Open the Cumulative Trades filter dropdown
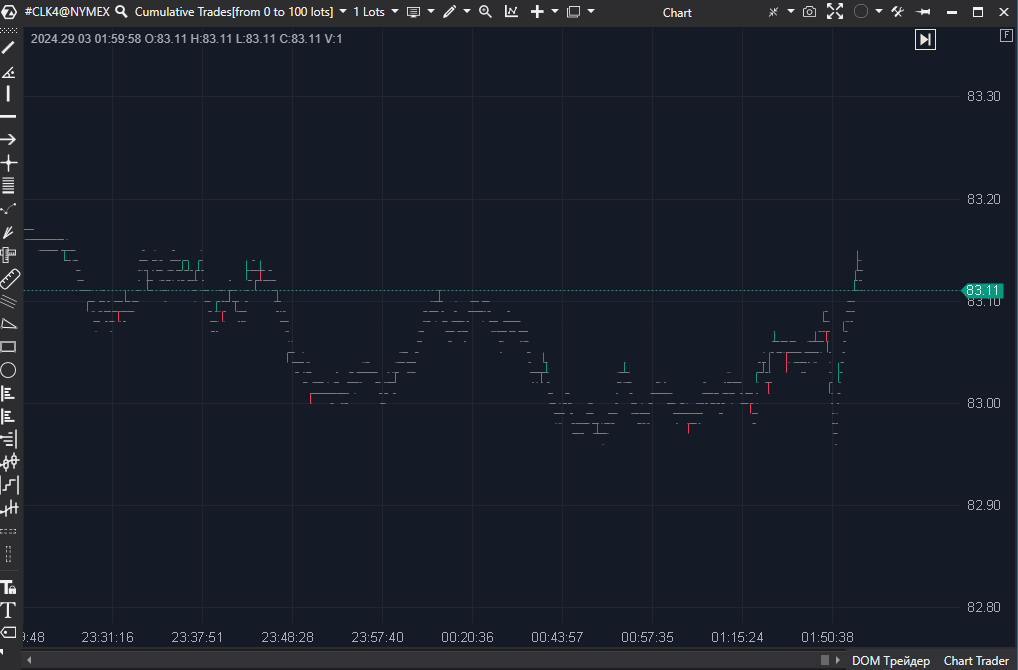Viewport: 1018px width, 670px height. (343, 11)
